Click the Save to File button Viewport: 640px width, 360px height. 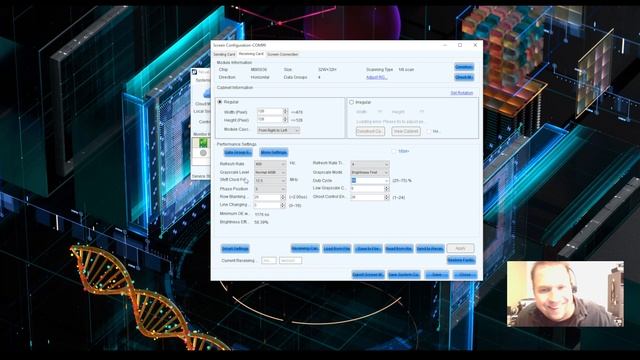[x=368, y=249]
